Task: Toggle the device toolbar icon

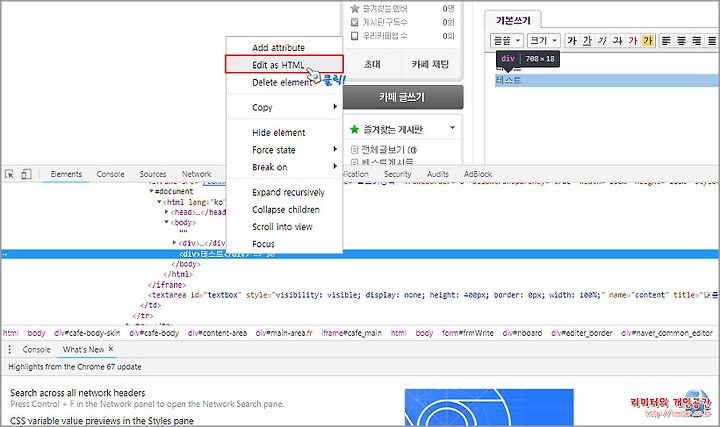Action: [x=26, y=174]
